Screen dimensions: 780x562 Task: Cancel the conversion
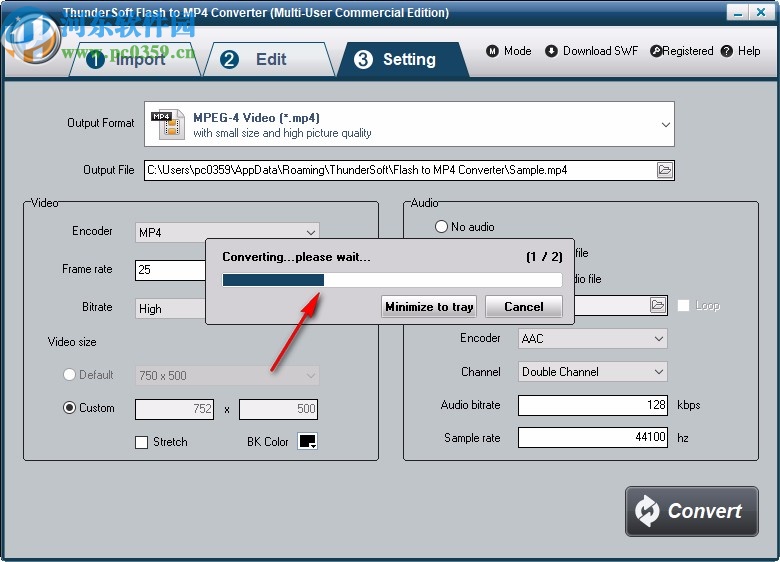tap(524, 306)
